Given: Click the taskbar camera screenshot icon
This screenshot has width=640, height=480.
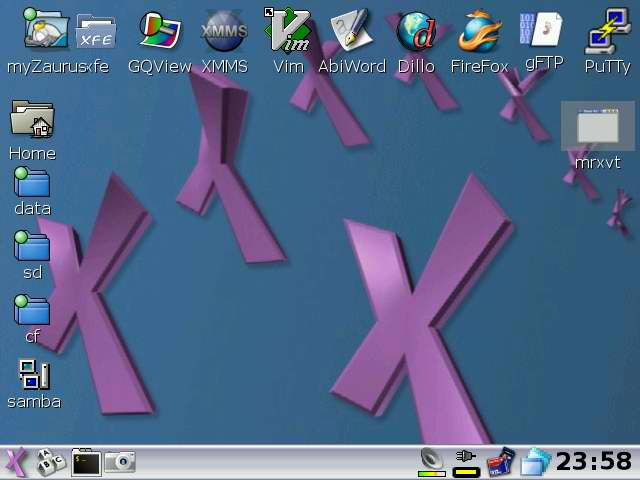Looking at the screenshot, I should tap(121, 462).
